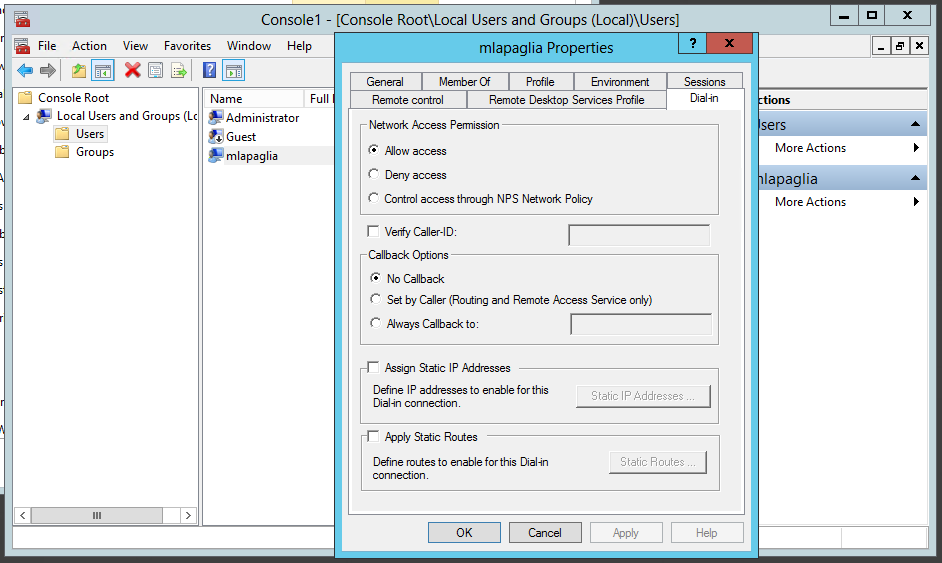The image size is (942, 563).
Task: Click the Name column header
Action: tap(254, 99)
